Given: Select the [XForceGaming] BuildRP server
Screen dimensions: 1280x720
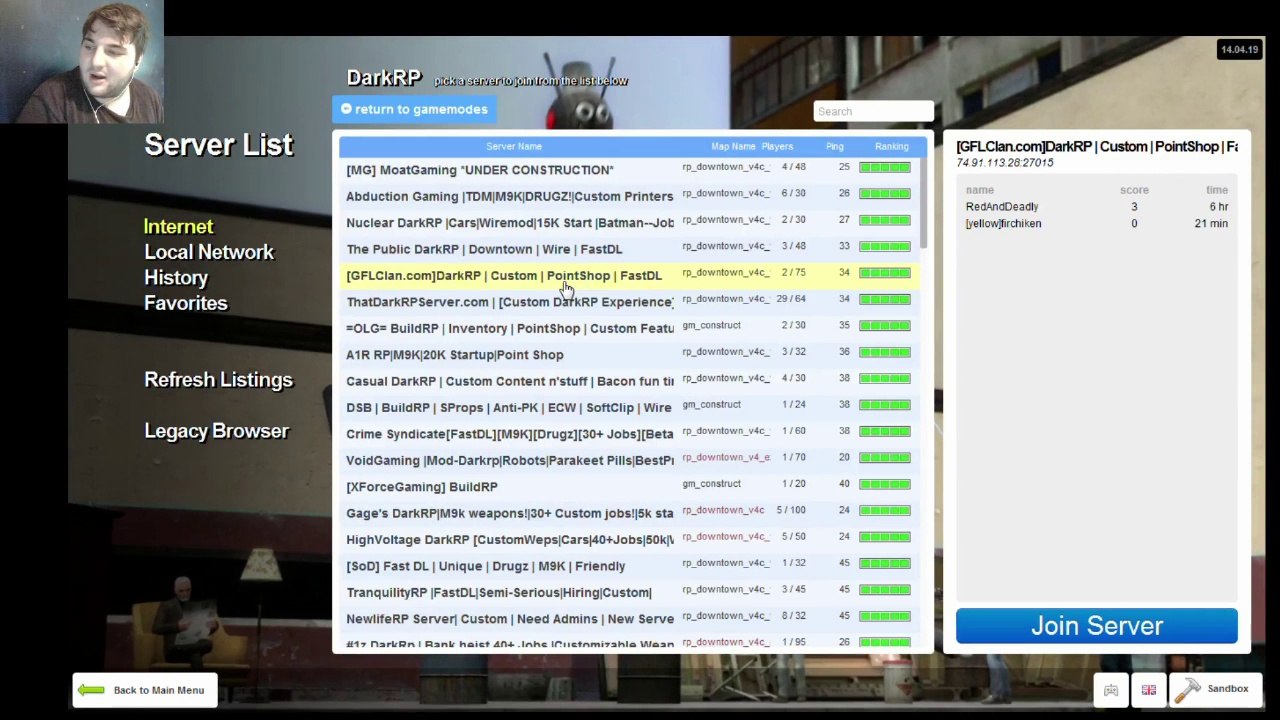Looking at the screenshot, I should [x=628, y=486].
